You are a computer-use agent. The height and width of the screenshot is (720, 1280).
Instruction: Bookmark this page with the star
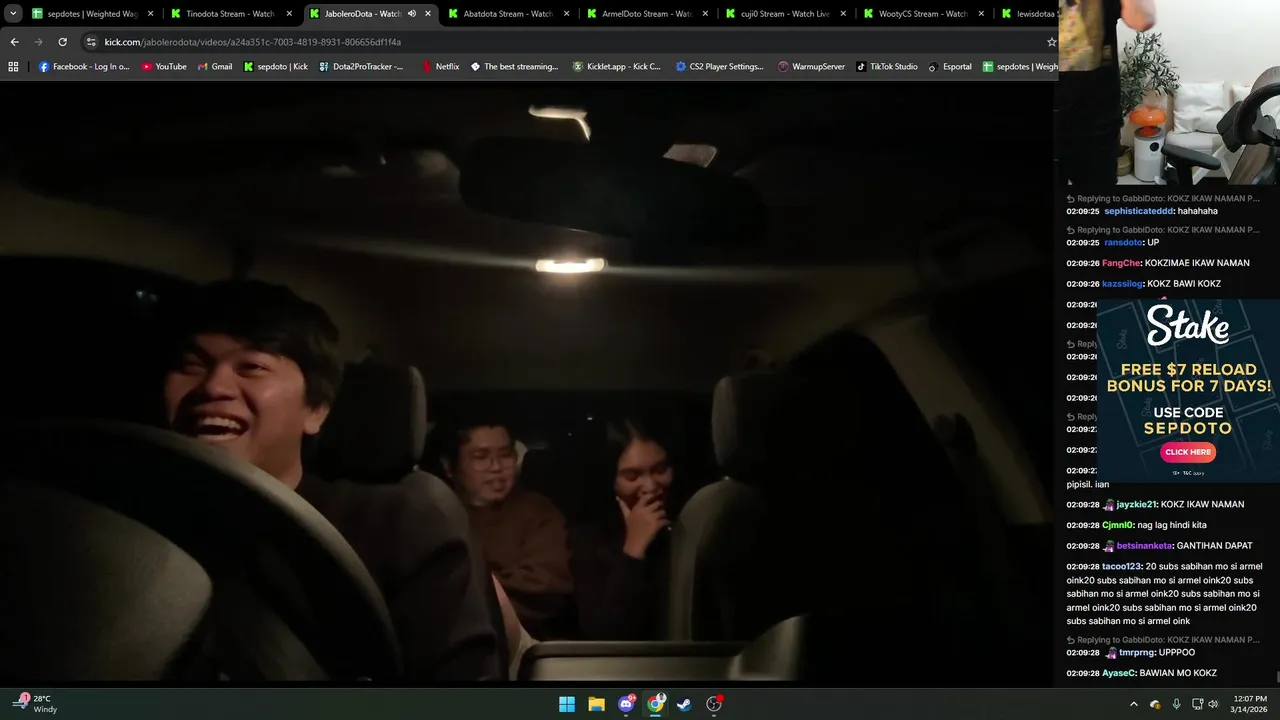[x=1051, y=42]
